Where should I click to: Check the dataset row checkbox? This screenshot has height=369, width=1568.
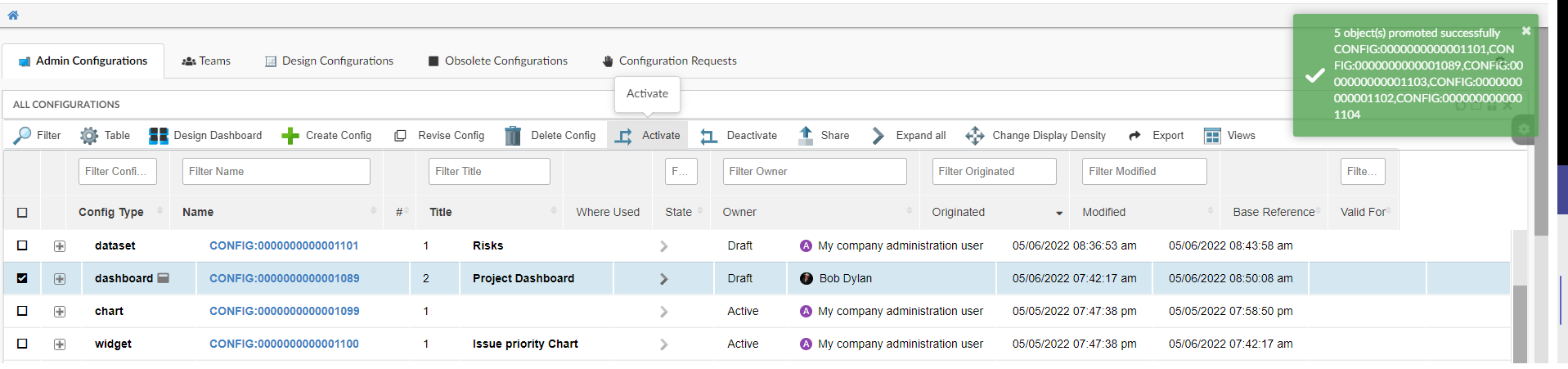(22, 245)
